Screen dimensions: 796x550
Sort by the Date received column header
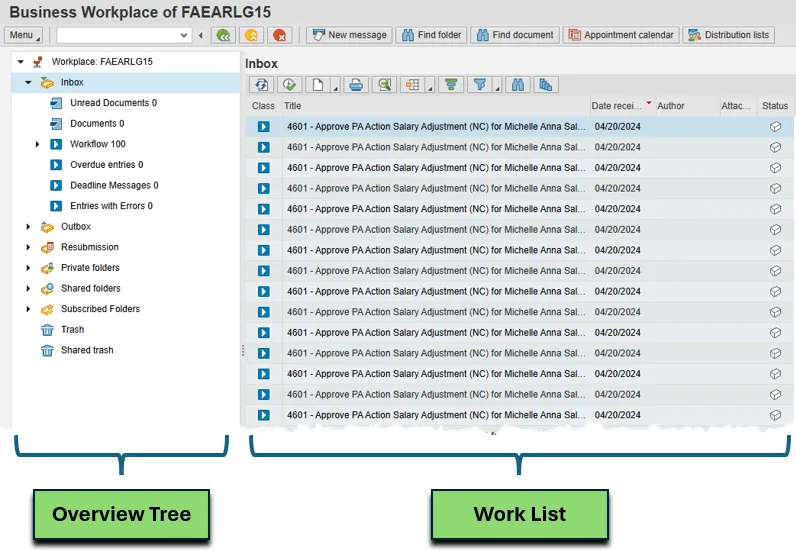point(622,106)
